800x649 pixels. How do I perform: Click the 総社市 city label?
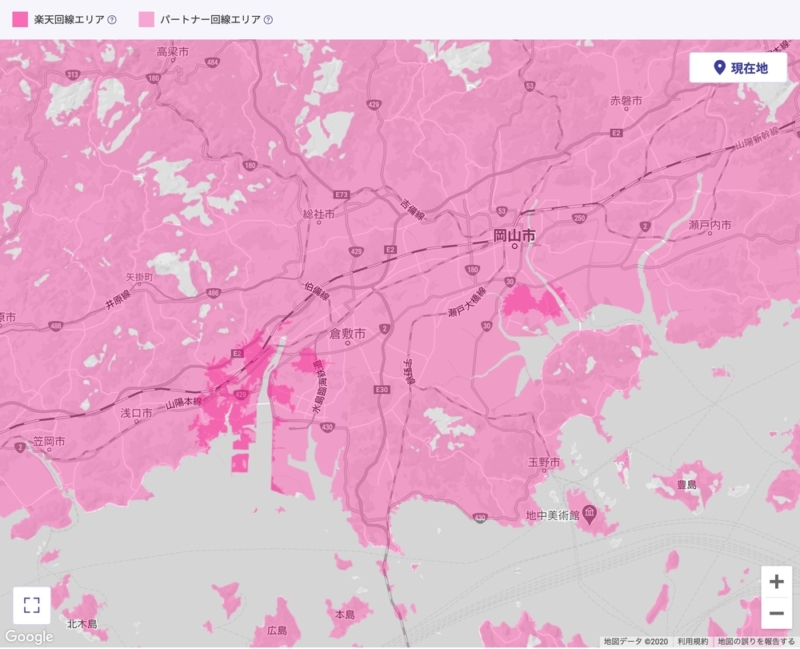[319, 214]
